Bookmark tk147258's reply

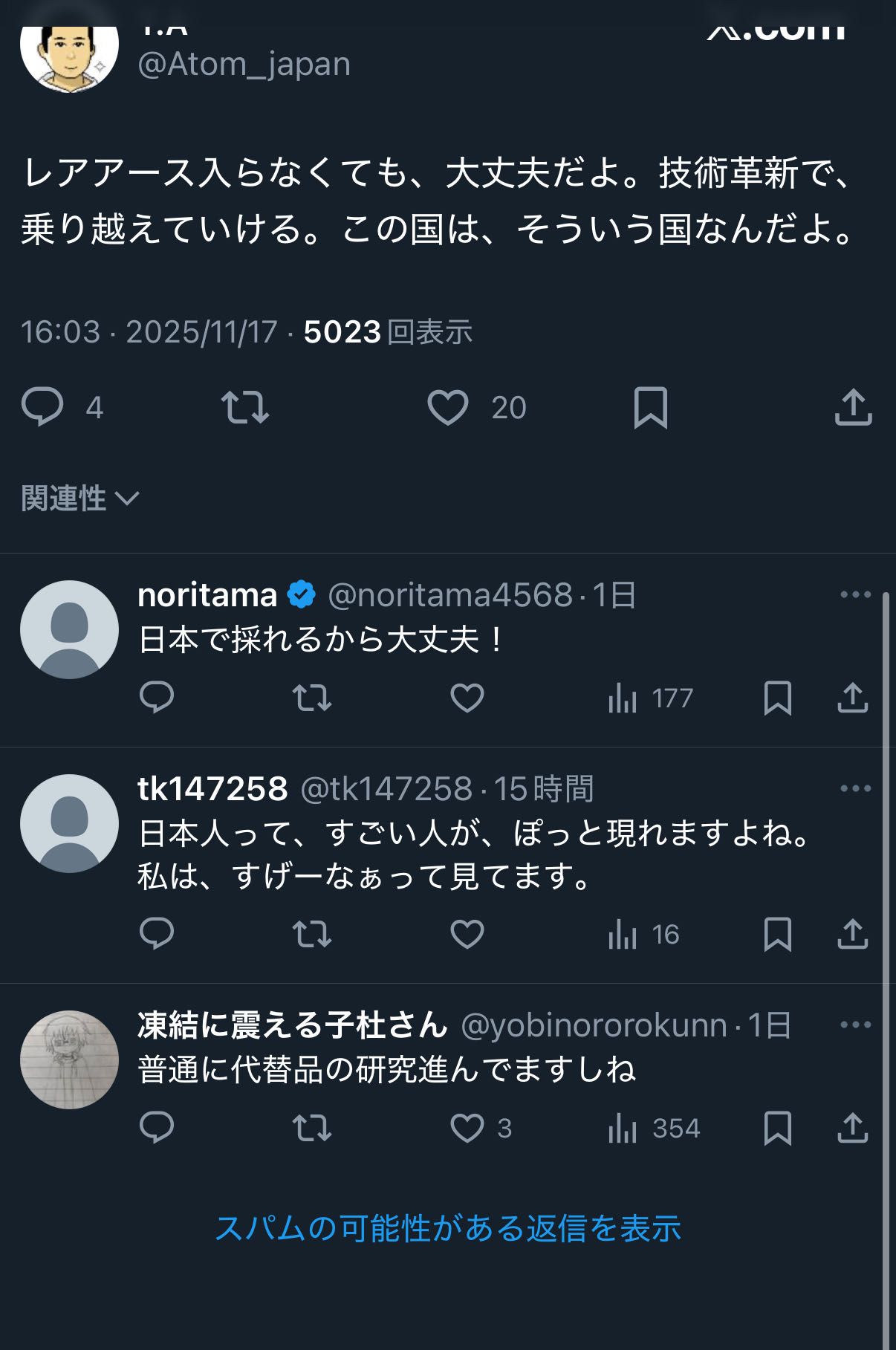click(x=777, y=934)
